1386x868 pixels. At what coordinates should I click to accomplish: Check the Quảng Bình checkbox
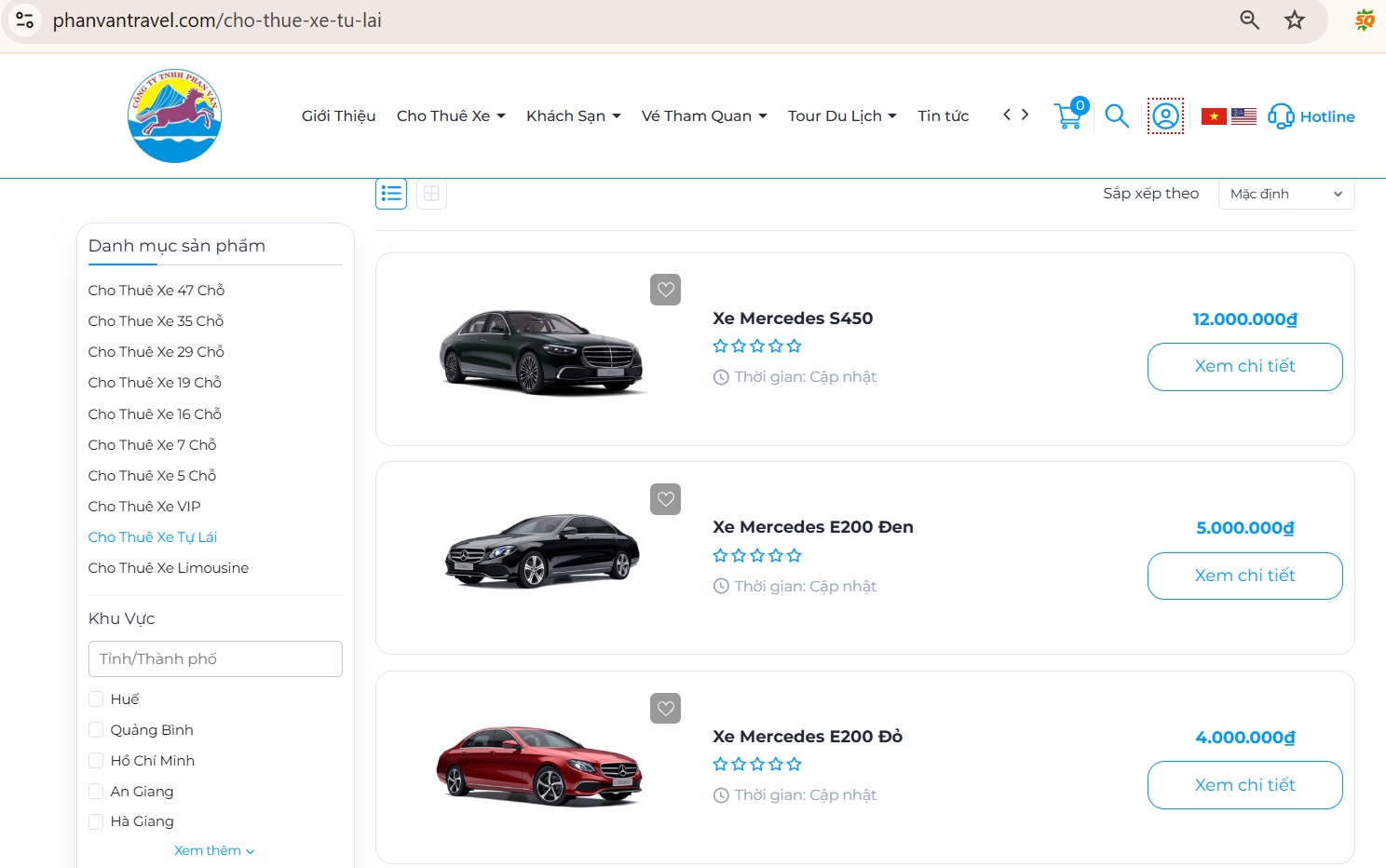[96, 729]
